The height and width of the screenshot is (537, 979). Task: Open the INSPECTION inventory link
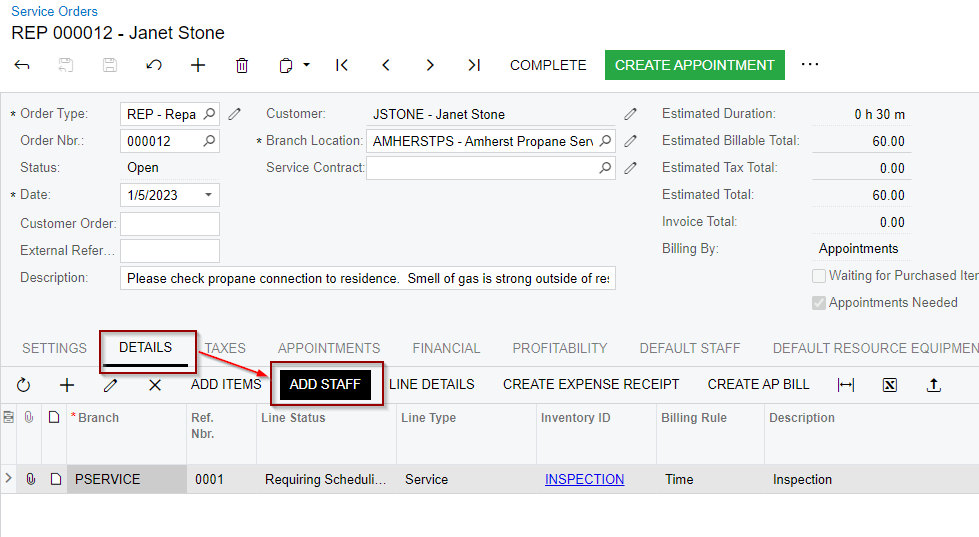(x=584, y=479)
